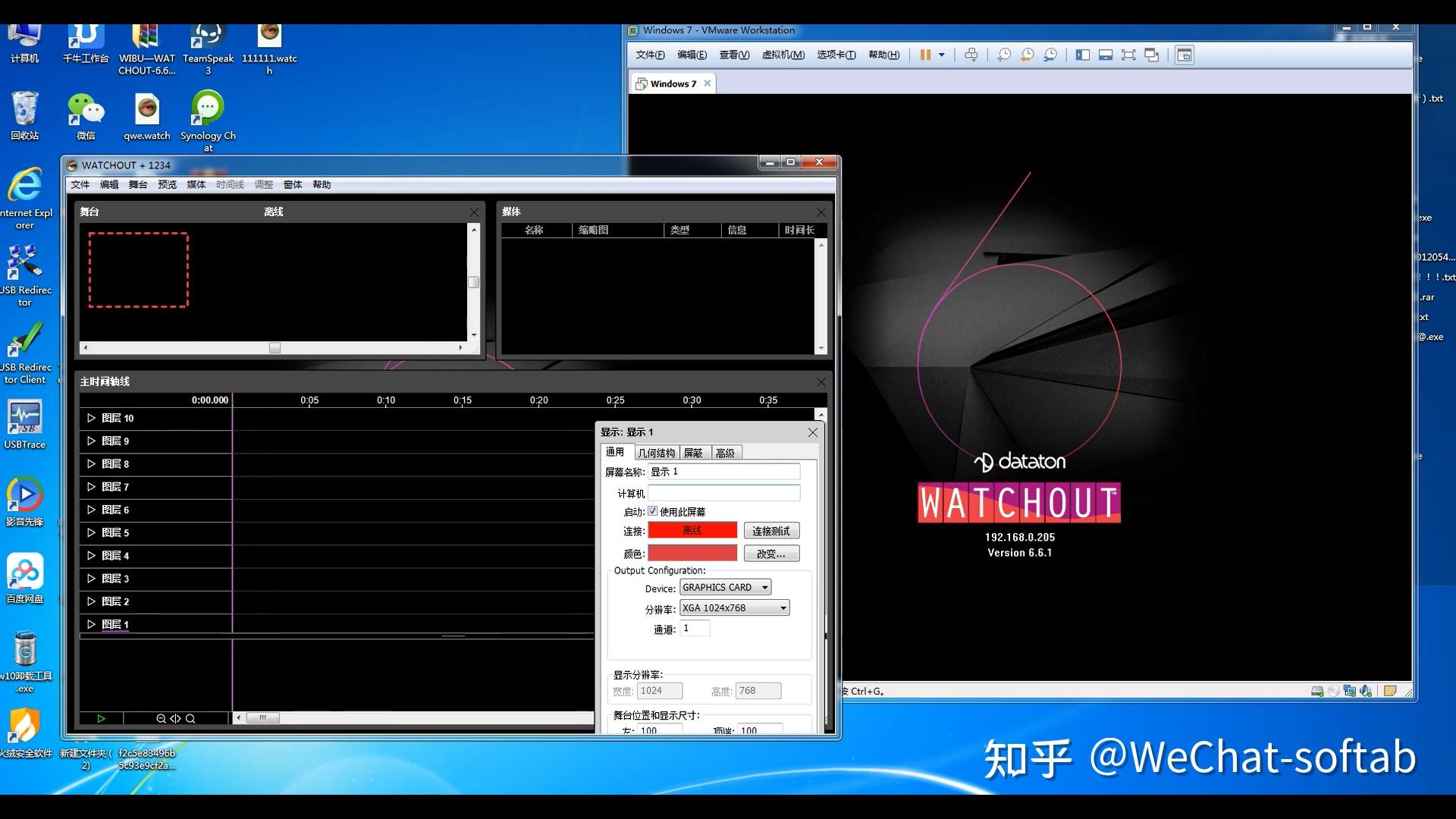This screenshot has width=1456, height=819.
Task: Click the 改变... color button
Action: click(770, 554)
